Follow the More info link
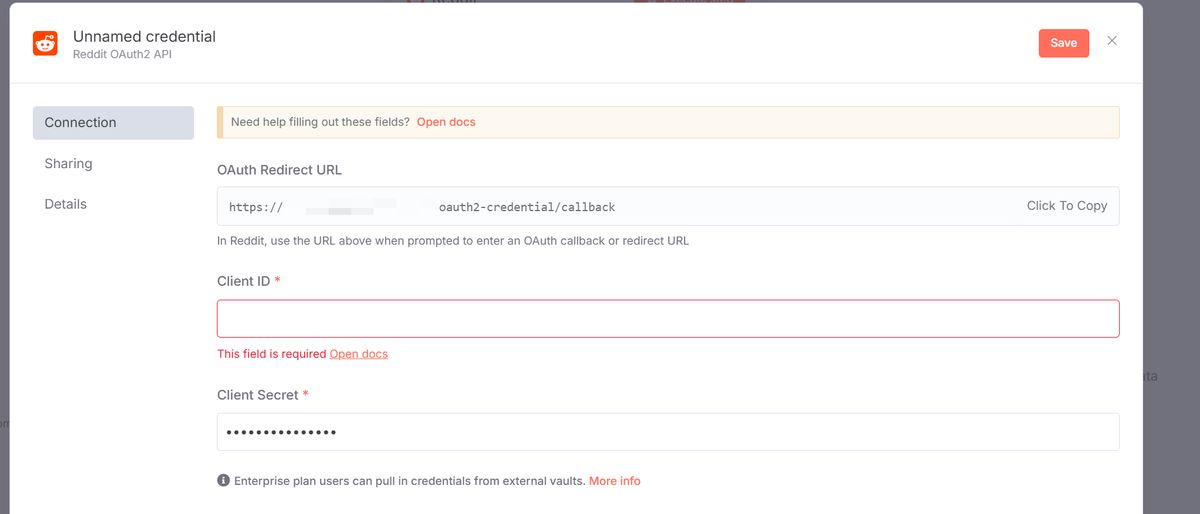The height and width of the screenshot is (514, 1200). (614, 481)
